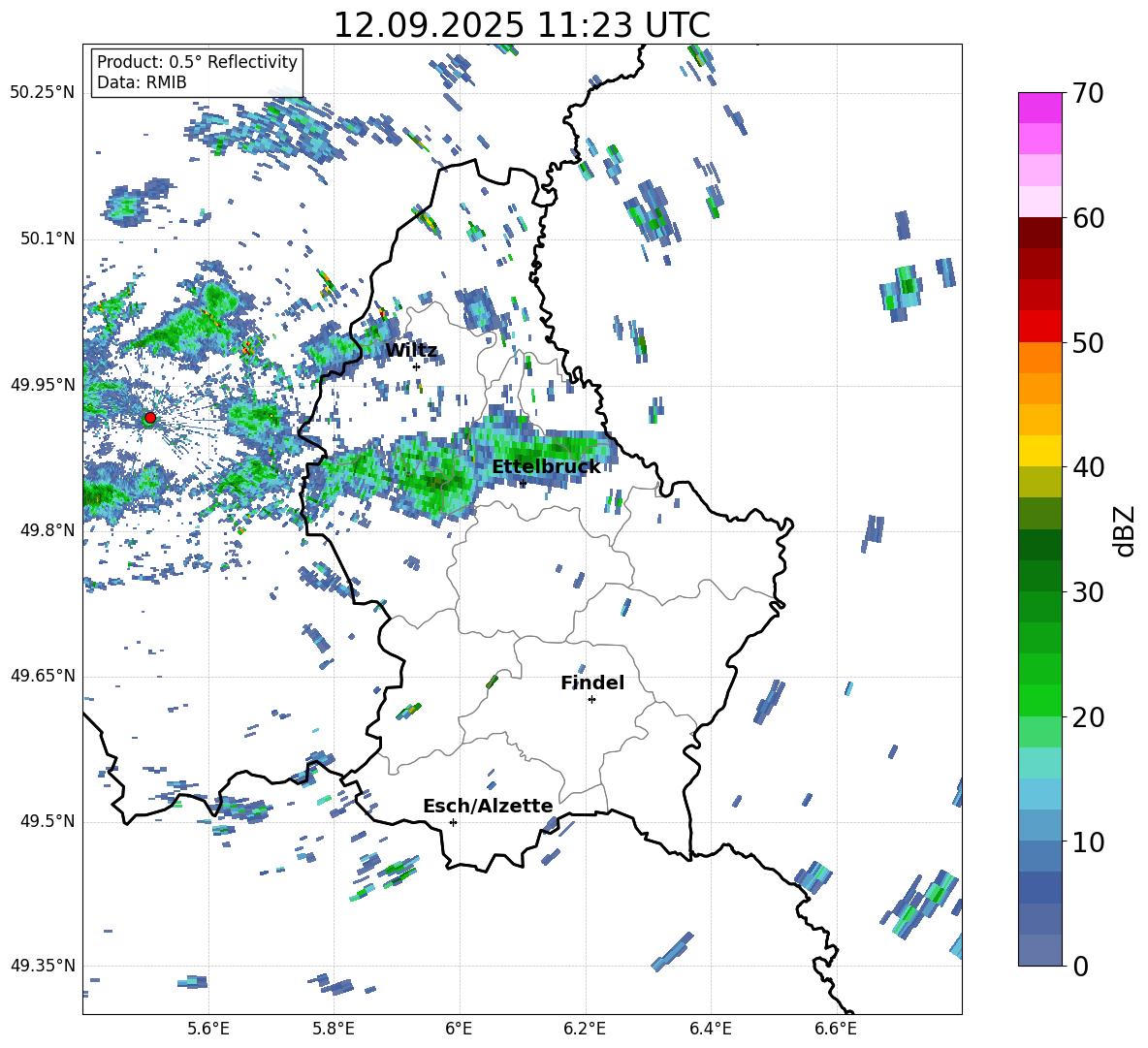This screenshot has width=1148, height=1048.
Task: Click the red radar site marker
Action: click(150, 418)
